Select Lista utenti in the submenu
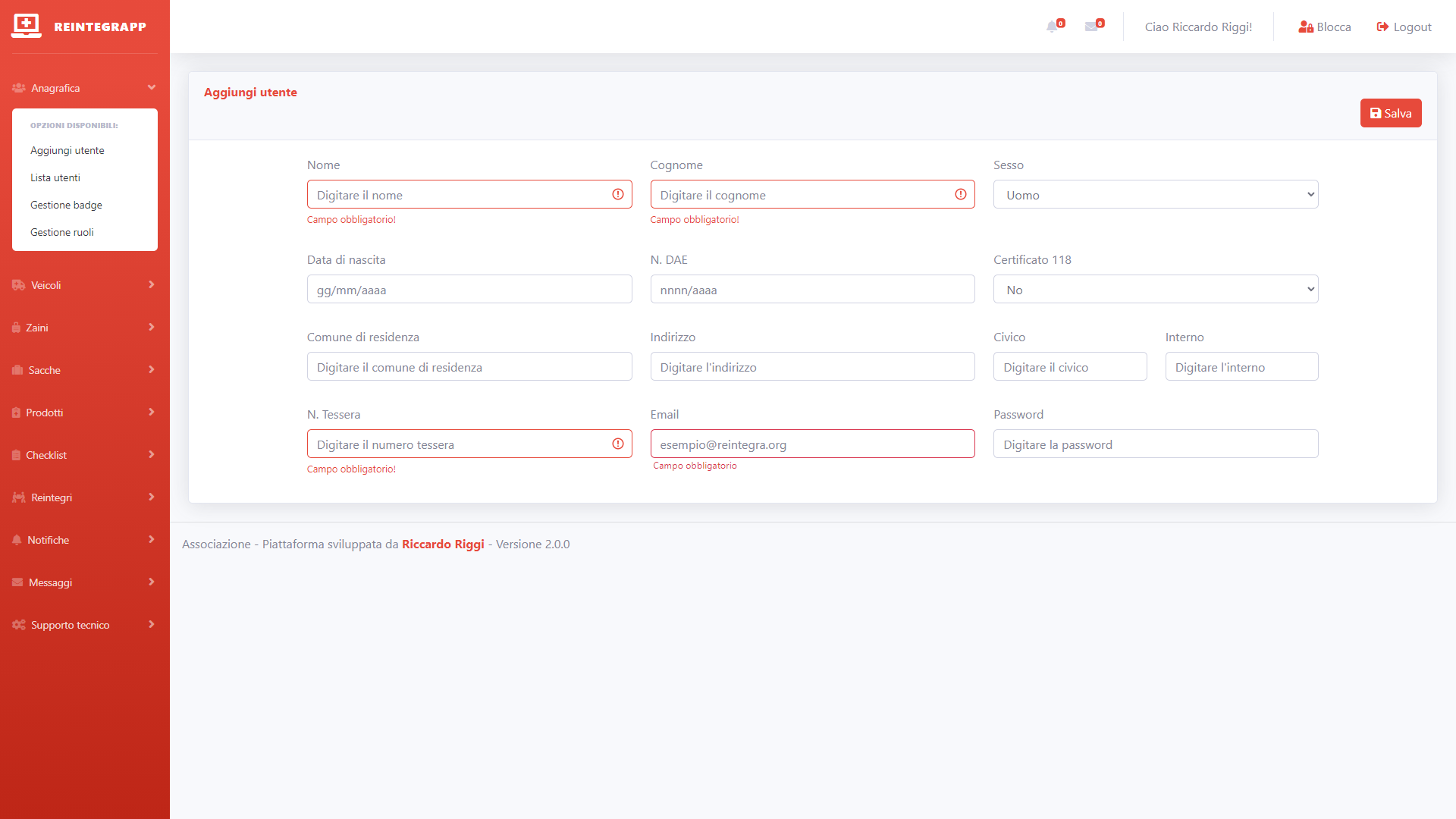This screenshot has width=1456, height=819. (55, 177)
